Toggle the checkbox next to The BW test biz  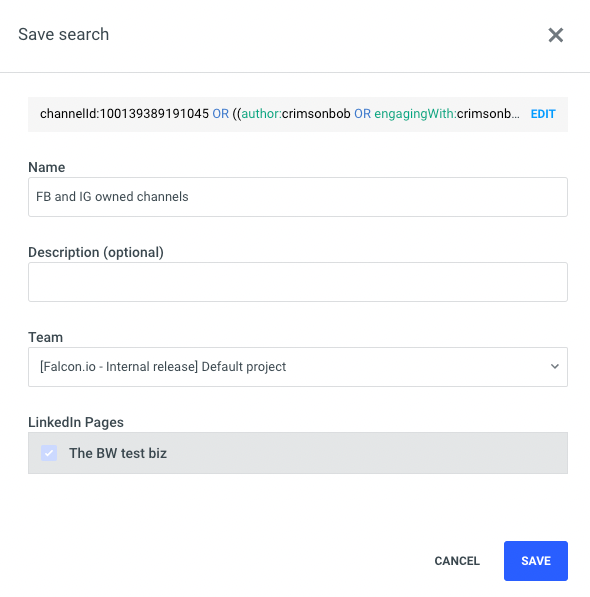pos(49,453)
